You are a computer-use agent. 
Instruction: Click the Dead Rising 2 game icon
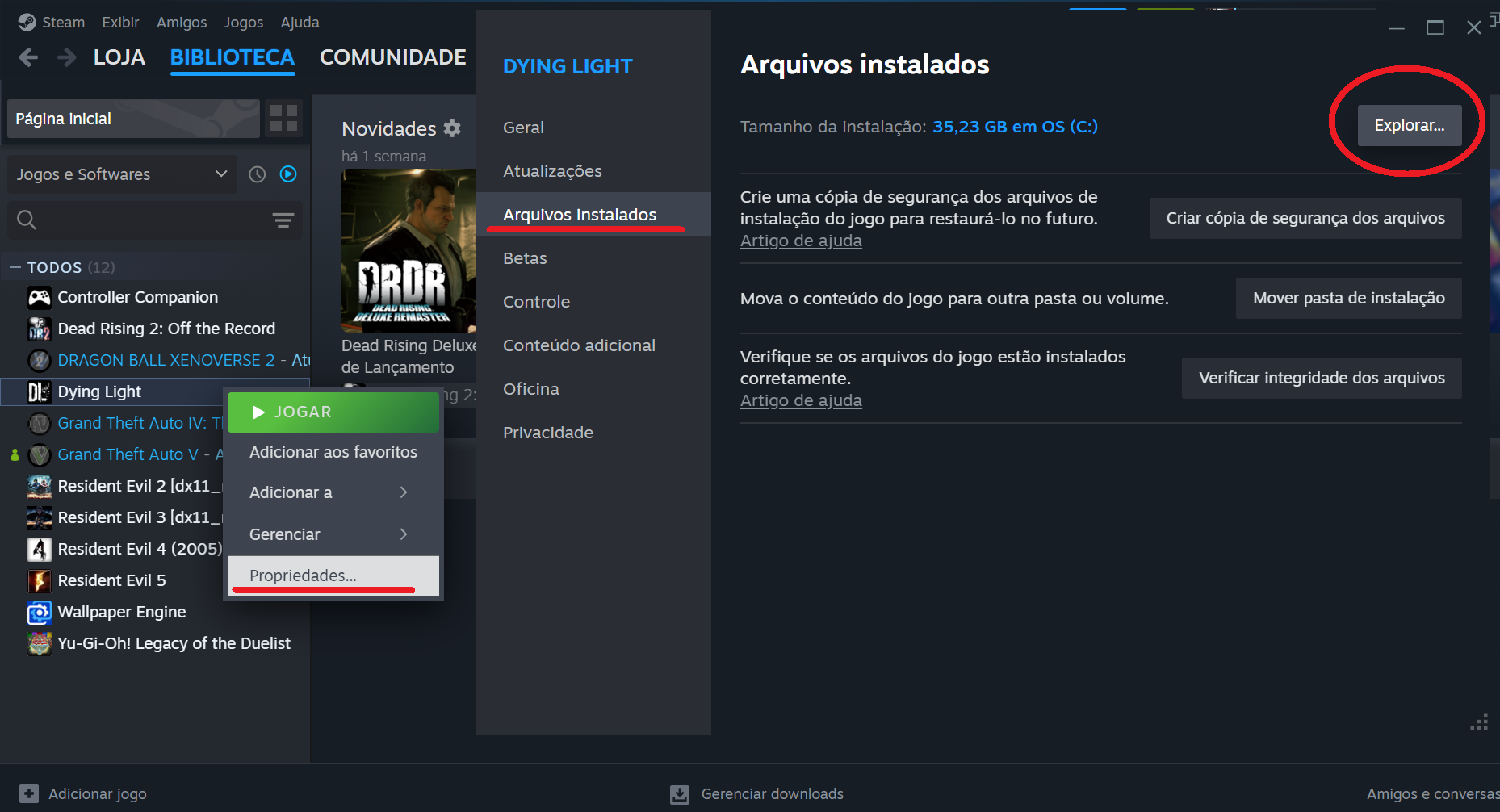(40, 329)
